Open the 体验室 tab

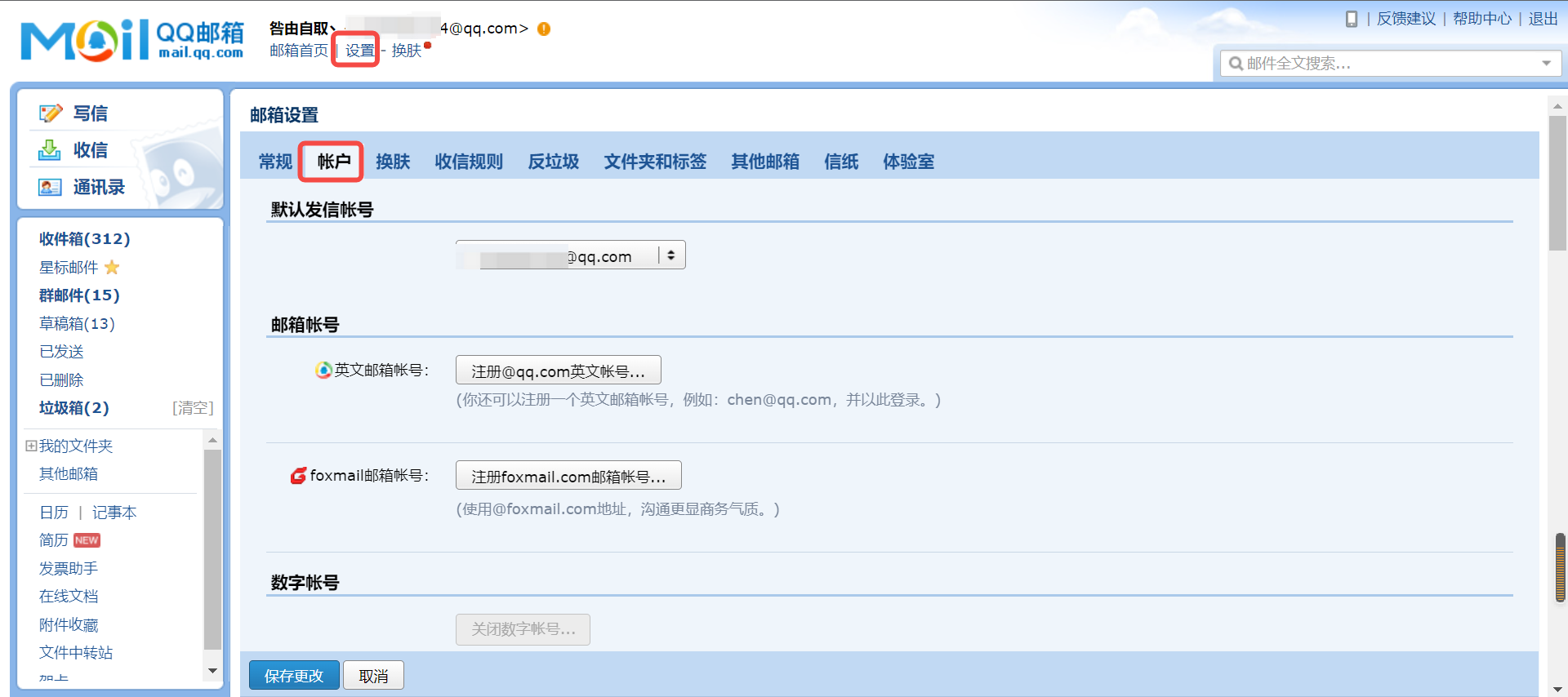pos(908,162)
